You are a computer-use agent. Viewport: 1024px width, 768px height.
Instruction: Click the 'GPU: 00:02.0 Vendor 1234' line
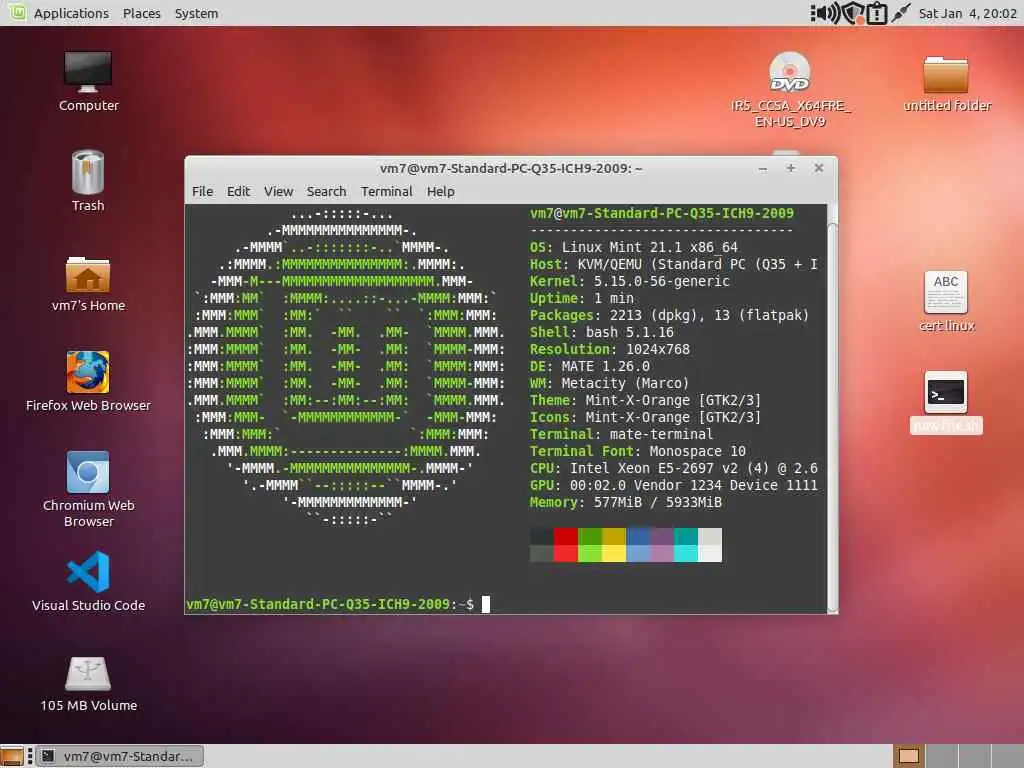[674, 485]
